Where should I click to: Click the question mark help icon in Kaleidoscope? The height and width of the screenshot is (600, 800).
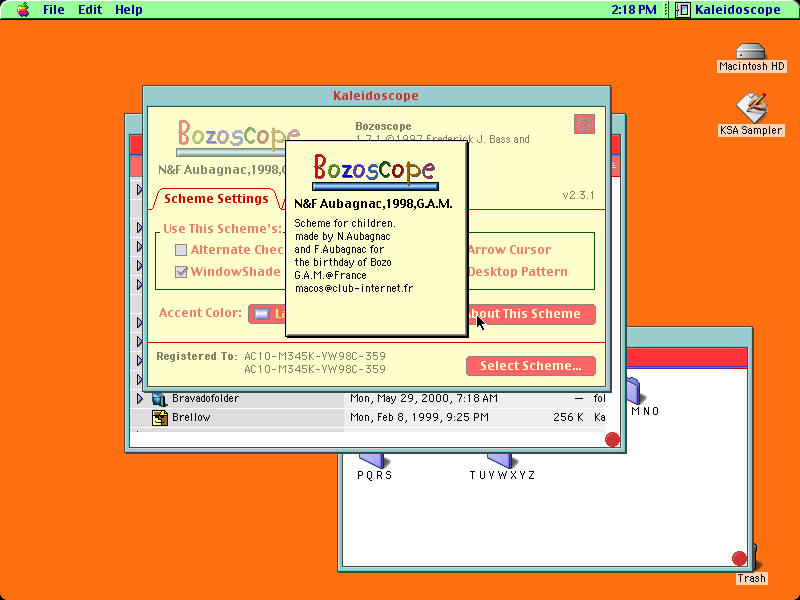point(584,124)
